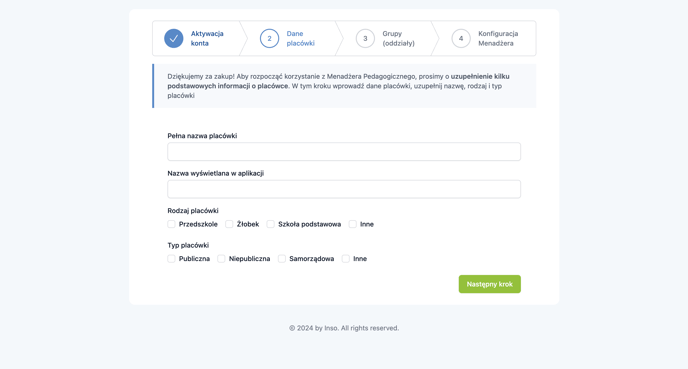Check Inne under Rodzaj placówki
This screenshot has height=369, width=688.
[352, 224]
